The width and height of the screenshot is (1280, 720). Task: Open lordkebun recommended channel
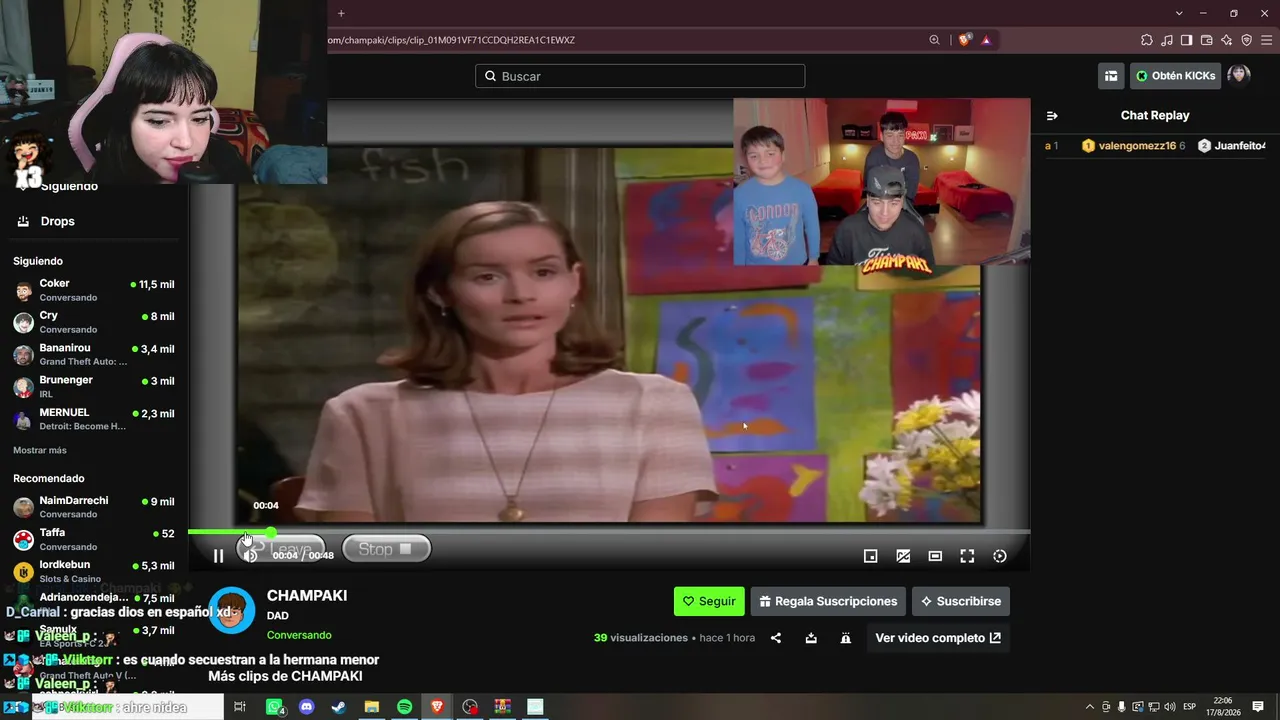(x=94, y=571)
